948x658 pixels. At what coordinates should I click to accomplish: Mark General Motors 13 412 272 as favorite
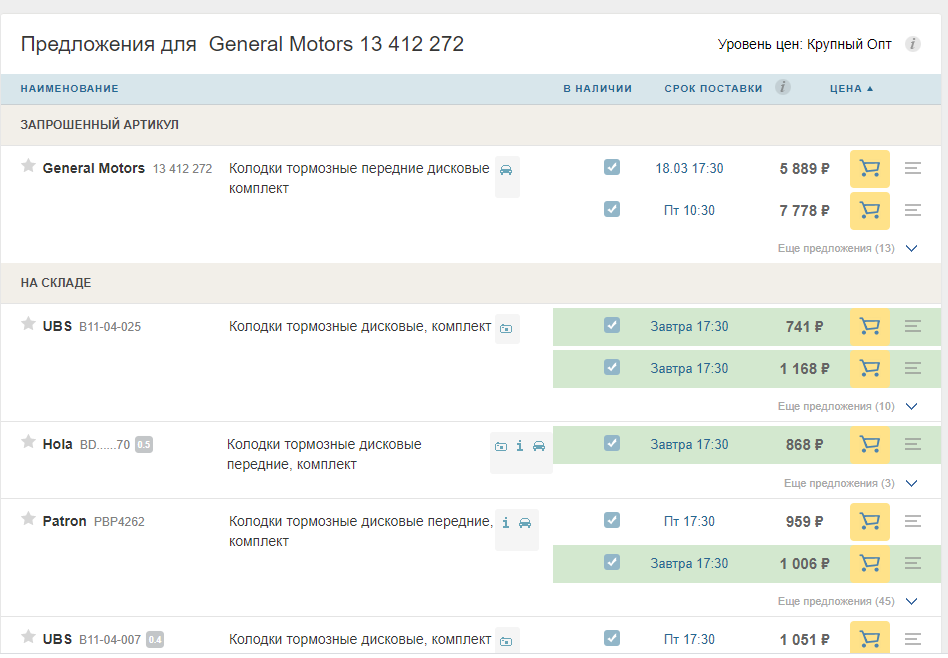(x=28, y=166)
